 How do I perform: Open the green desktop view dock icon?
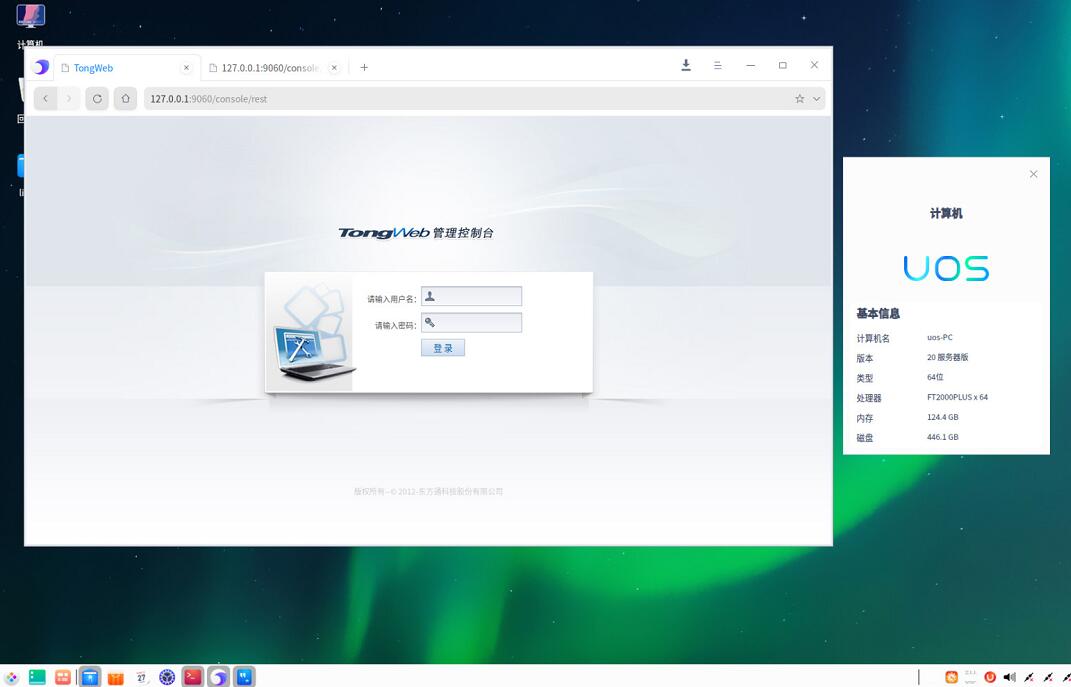(37, 677)
